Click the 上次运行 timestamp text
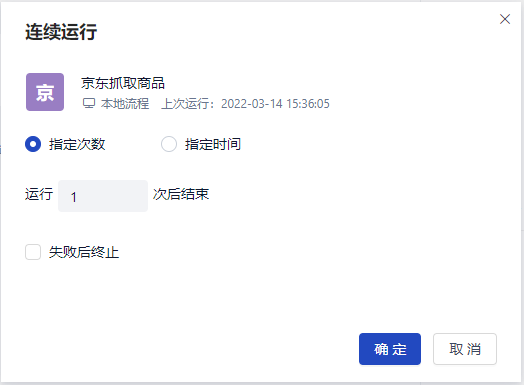 click(x=245, y=104)
